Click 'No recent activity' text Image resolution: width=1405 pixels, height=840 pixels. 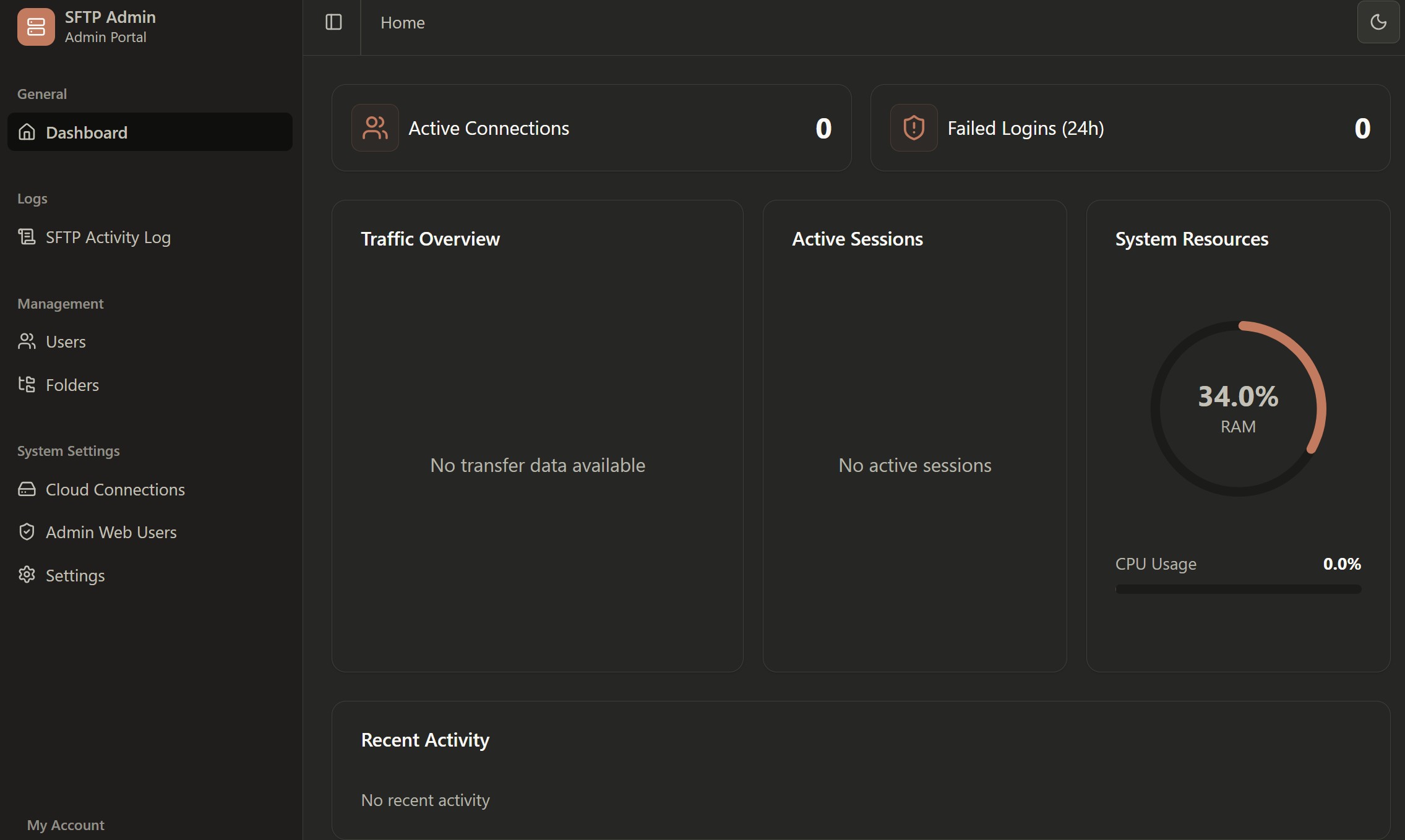(x=425, y=800)
